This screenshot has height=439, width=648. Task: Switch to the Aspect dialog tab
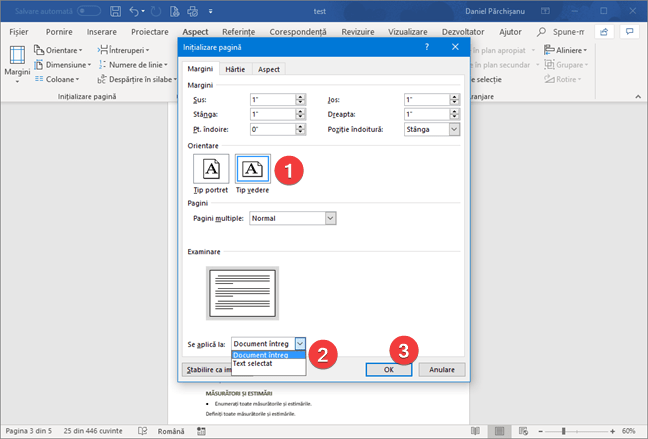(x=269, y=69)
